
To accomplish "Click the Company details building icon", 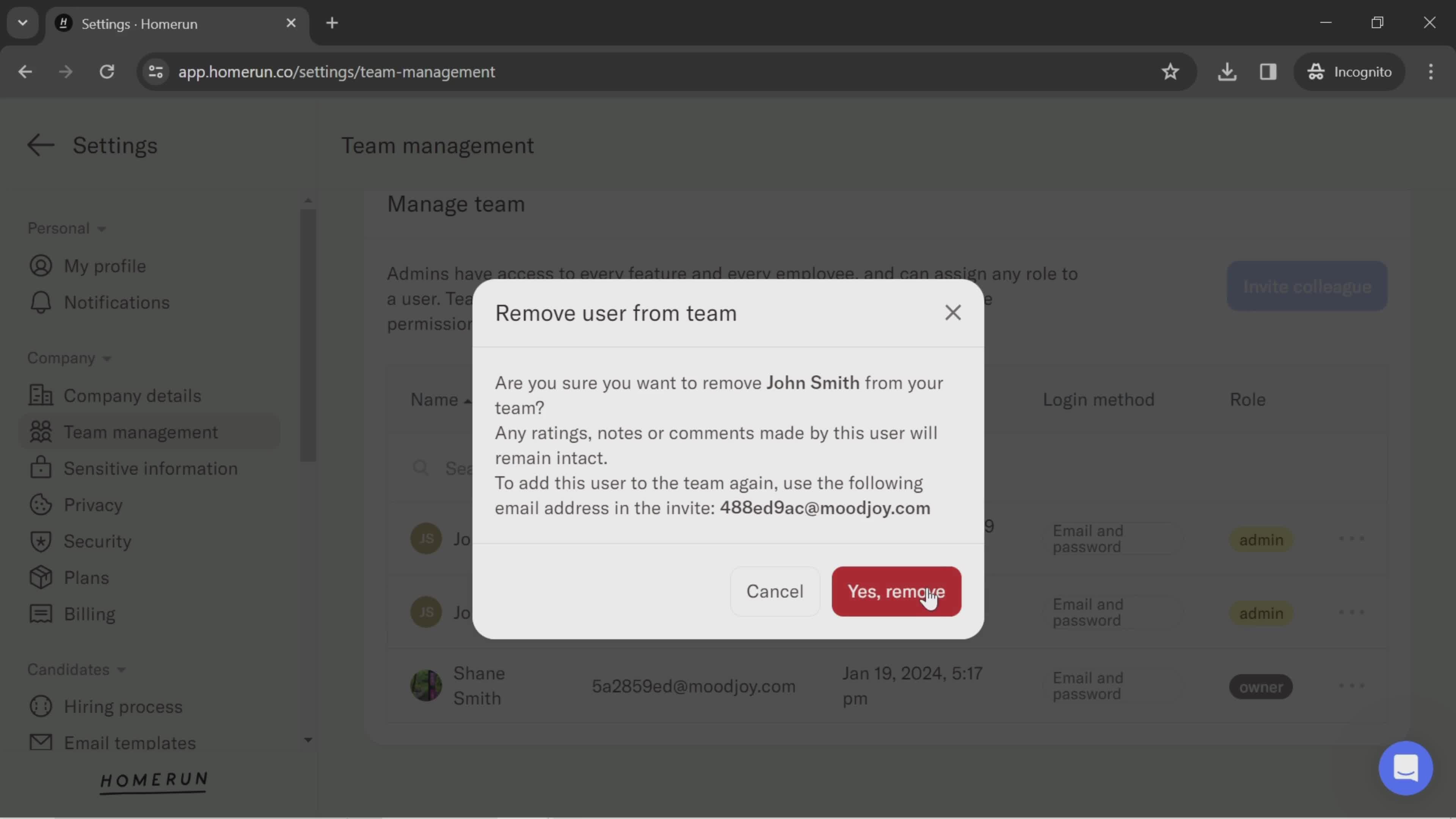I will 41,395.
